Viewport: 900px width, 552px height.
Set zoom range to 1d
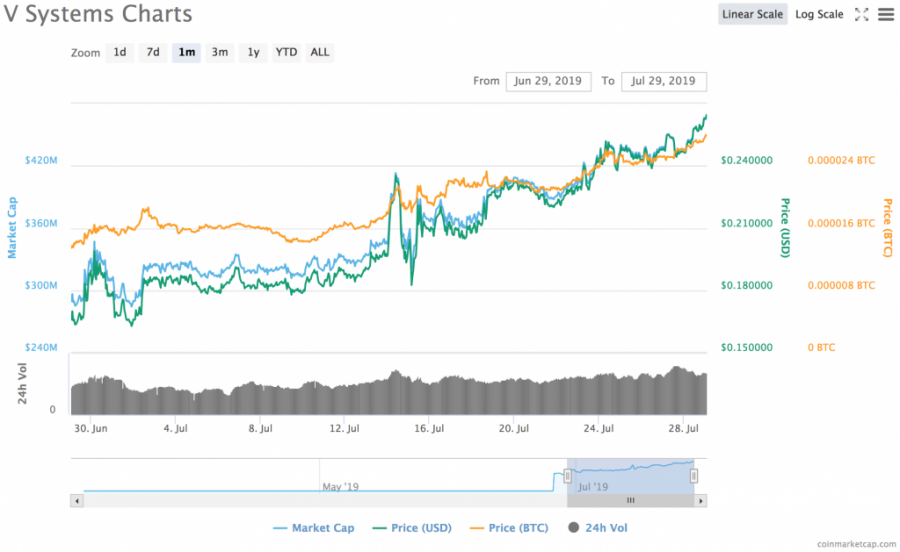click(119, 52)
